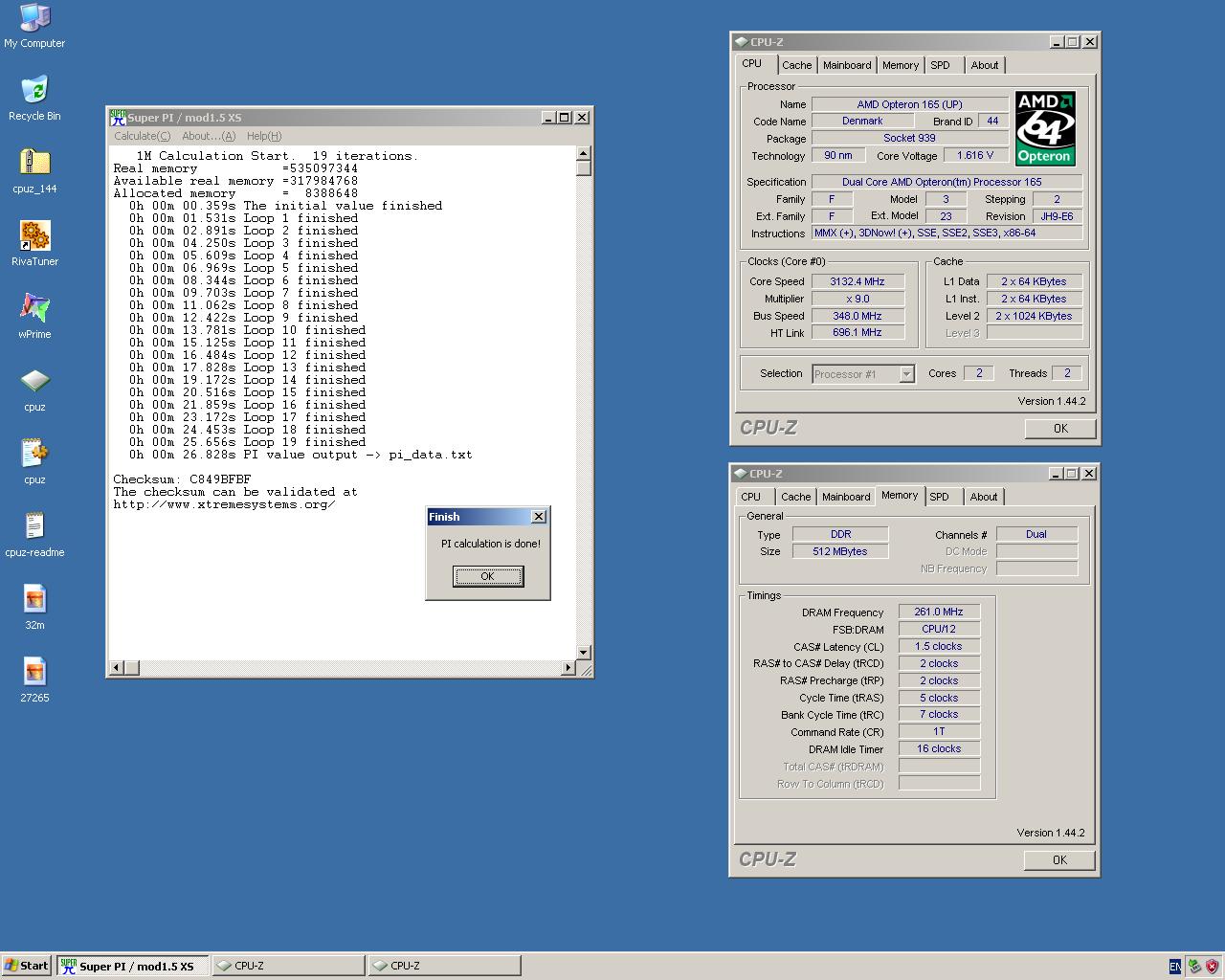Click the HT Link 696.1 MHz field
This screenshot has width=1225, height=980.
coord(857,332)
